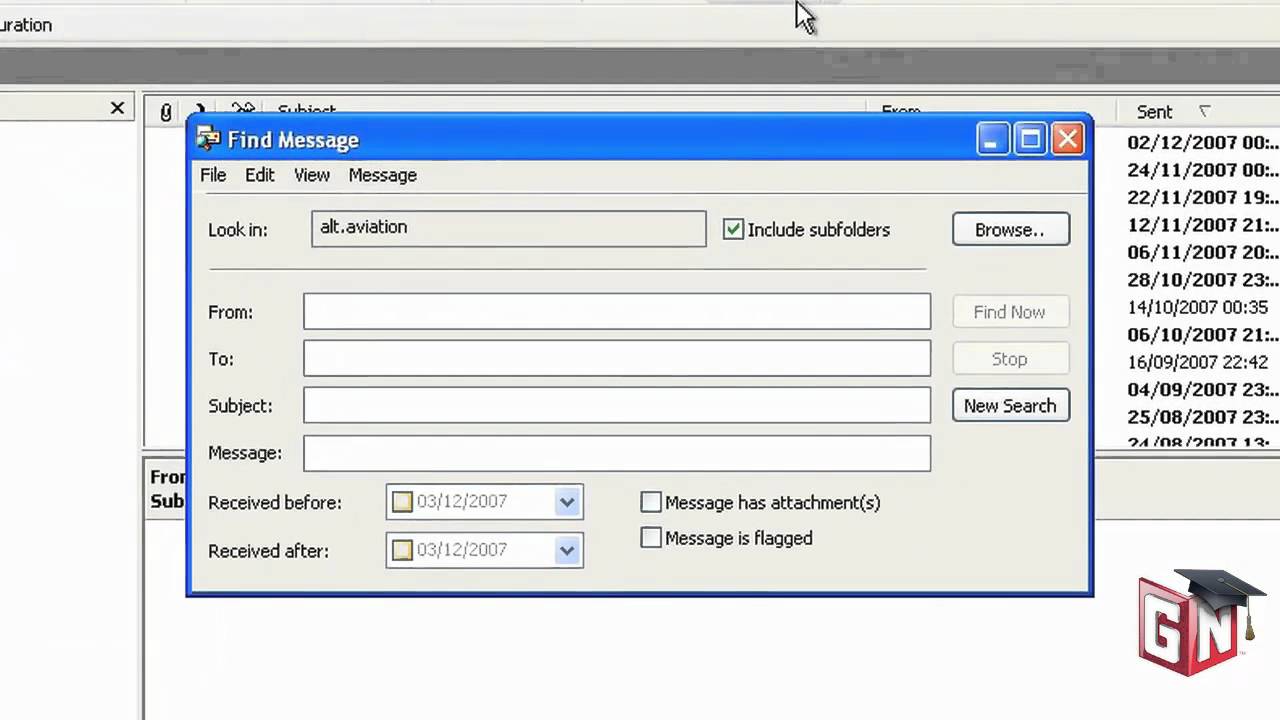Expand the Received before date dropdown
The height and width of the screenshot is (720, 1280).
567,502
